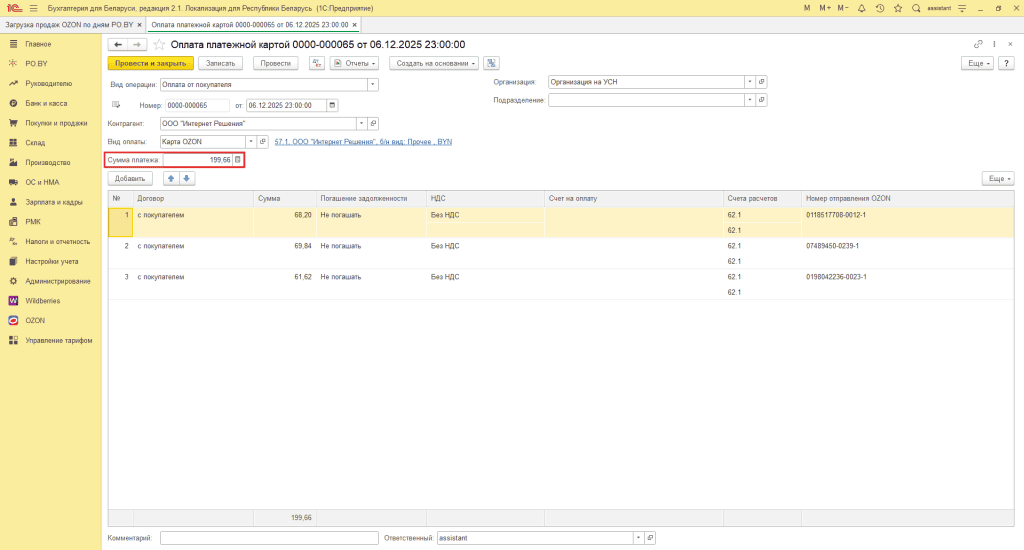Open Wildberries section in sidebar

[x=42, y=301]
